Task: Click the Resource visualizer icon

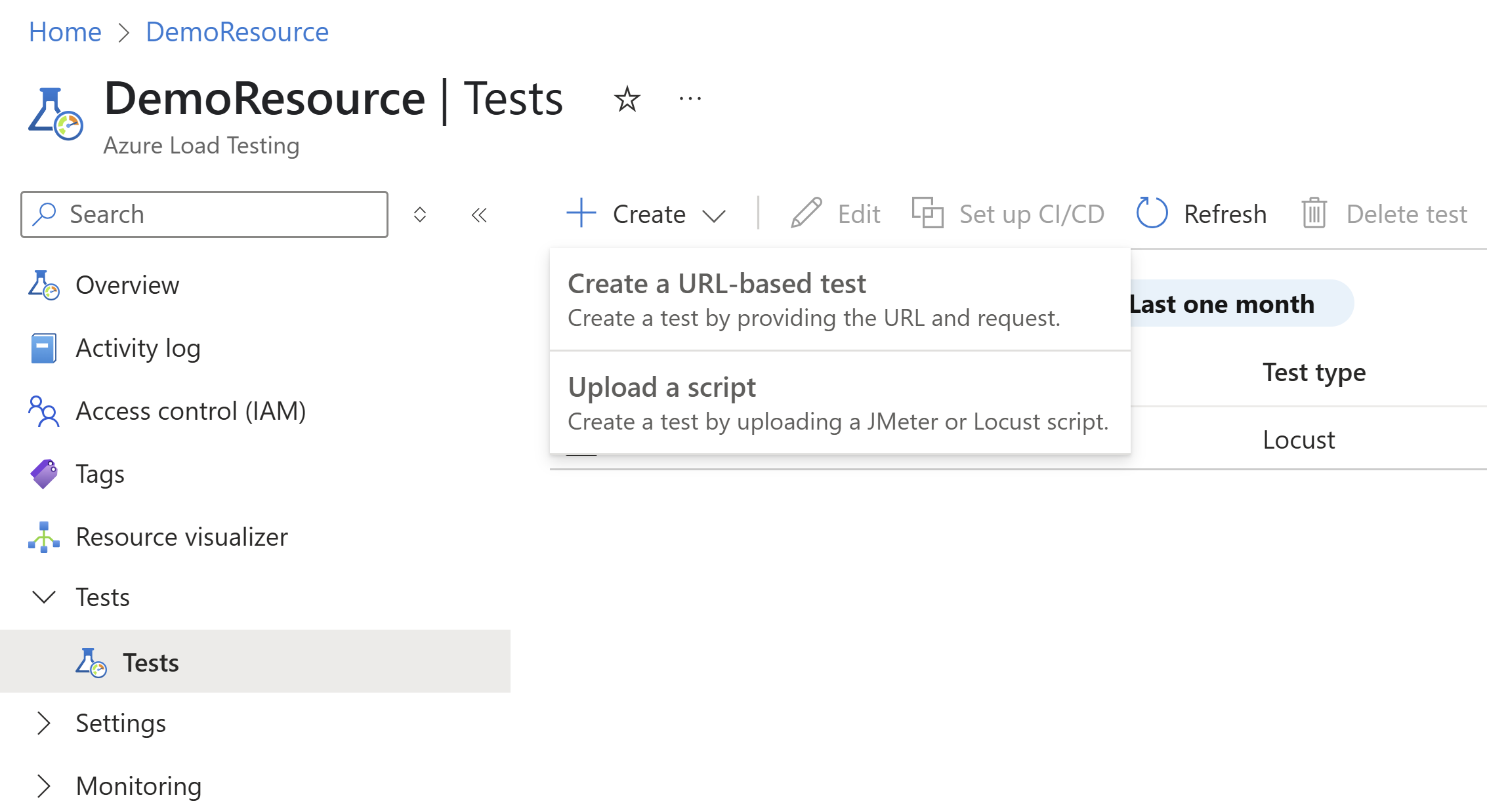Action: tap(44, 536)
